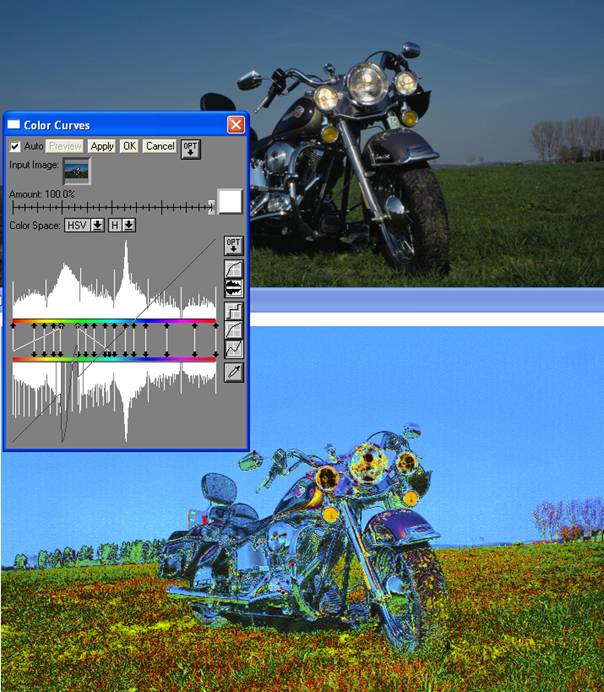Click the Input Image thumbnail
Screen dimensions: 604x692
[x=77, y=171]
